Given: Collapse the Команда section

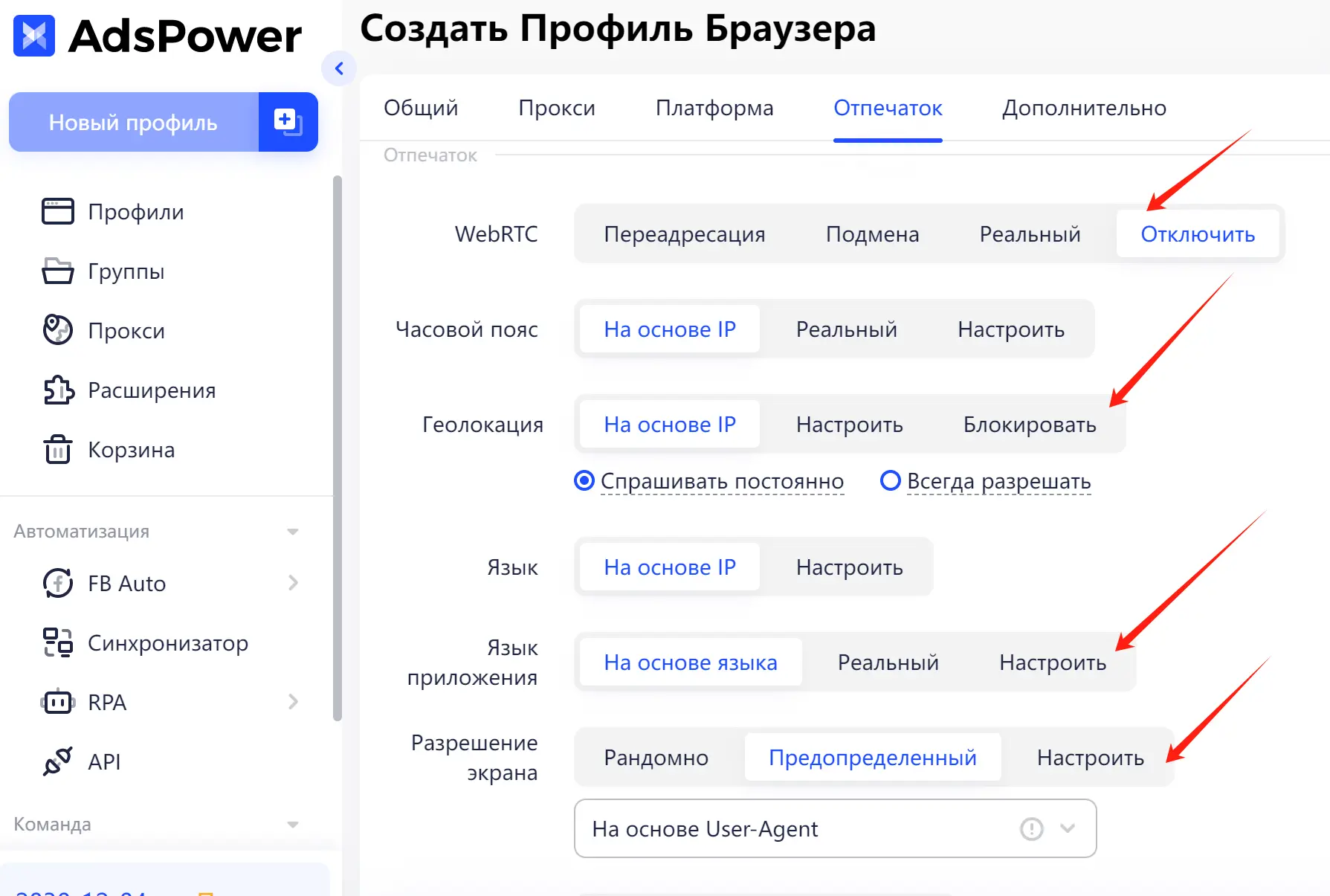Looking at the screenshot, I should pos(293,825).
